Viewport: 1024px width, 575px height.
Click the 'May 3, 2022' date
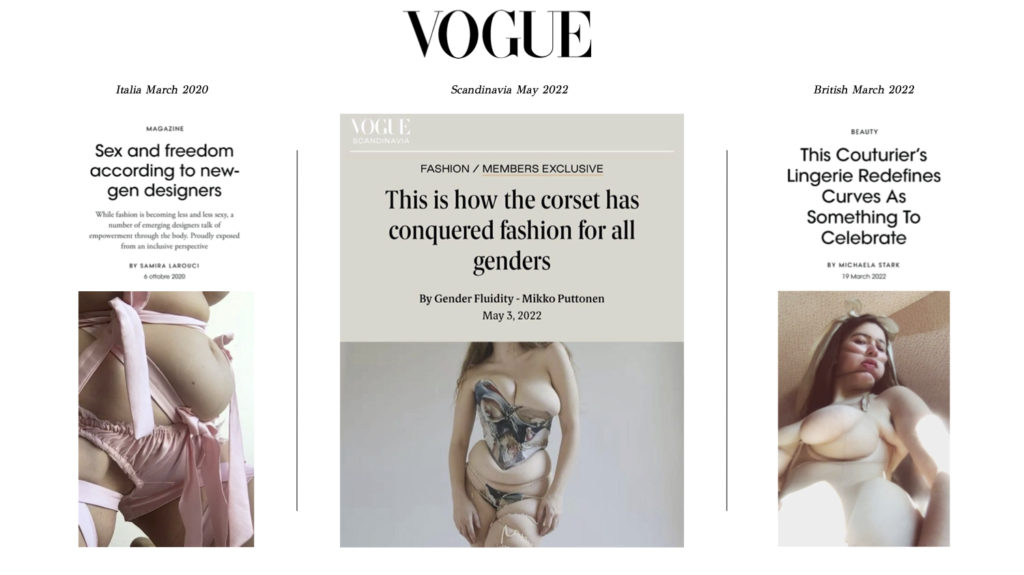tap(511, 316)
